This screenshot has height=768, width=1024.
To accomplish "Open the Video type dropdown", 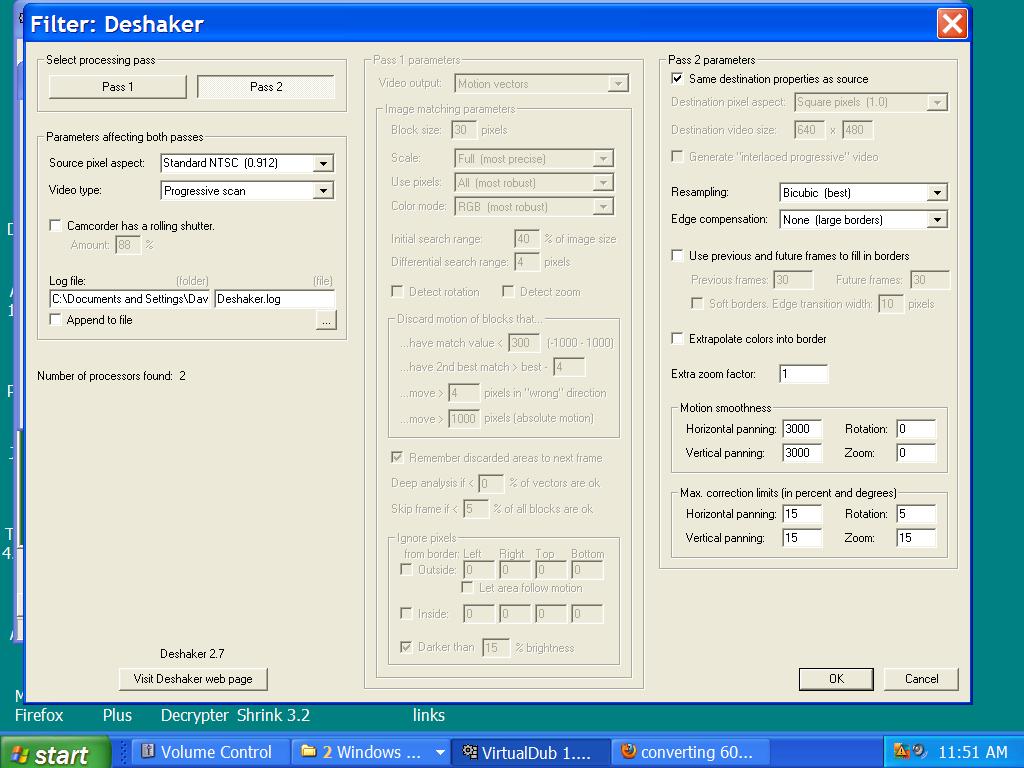I will click(323, 191).
